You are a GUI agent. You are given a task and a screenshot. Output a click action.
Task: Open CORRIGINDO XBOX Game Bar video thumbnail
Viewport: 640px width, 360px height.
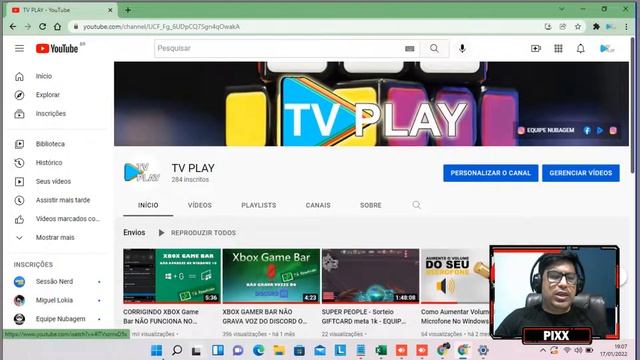(x=172, y=276)
